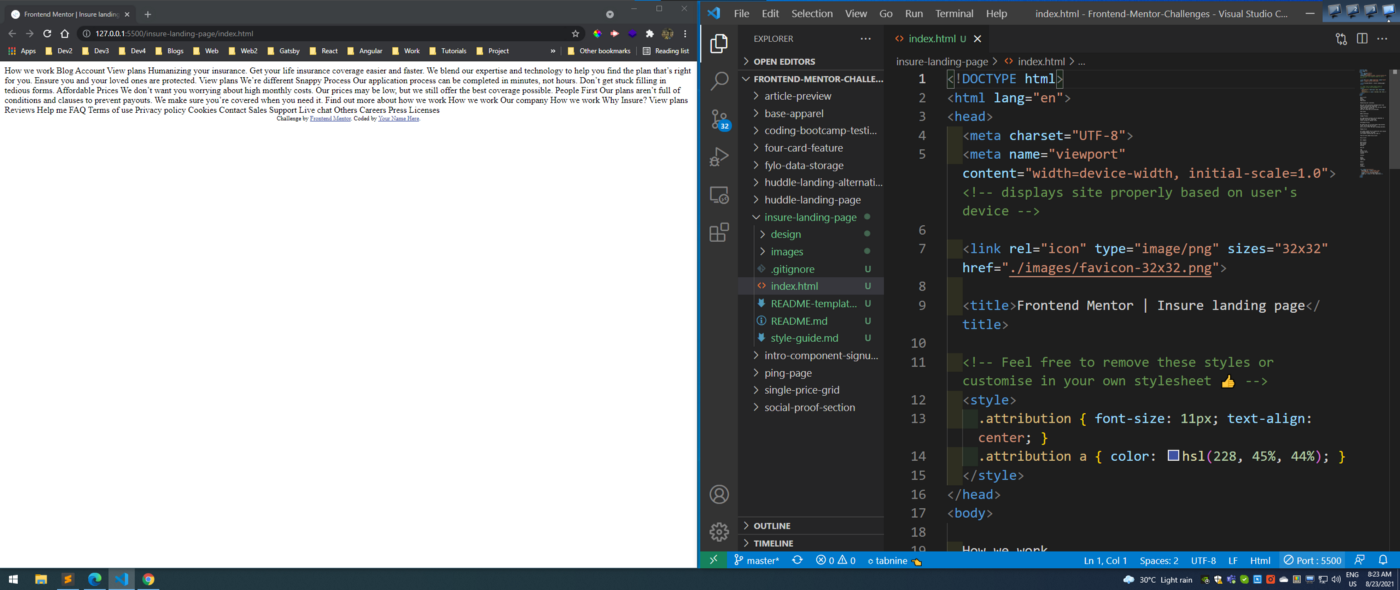Click the remote window indicator in status bar
The width and height of the screenshot is (1400, 590).
tap(713, 561)
